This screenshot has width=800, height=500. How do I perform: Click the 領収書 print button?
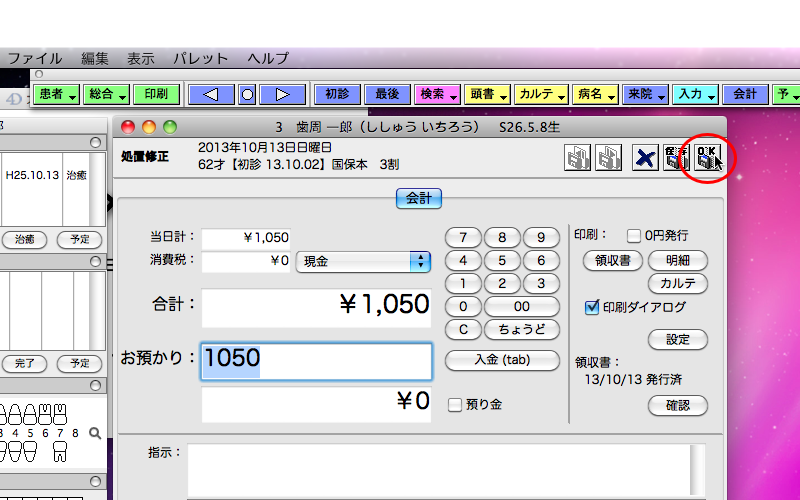point(611,260)
